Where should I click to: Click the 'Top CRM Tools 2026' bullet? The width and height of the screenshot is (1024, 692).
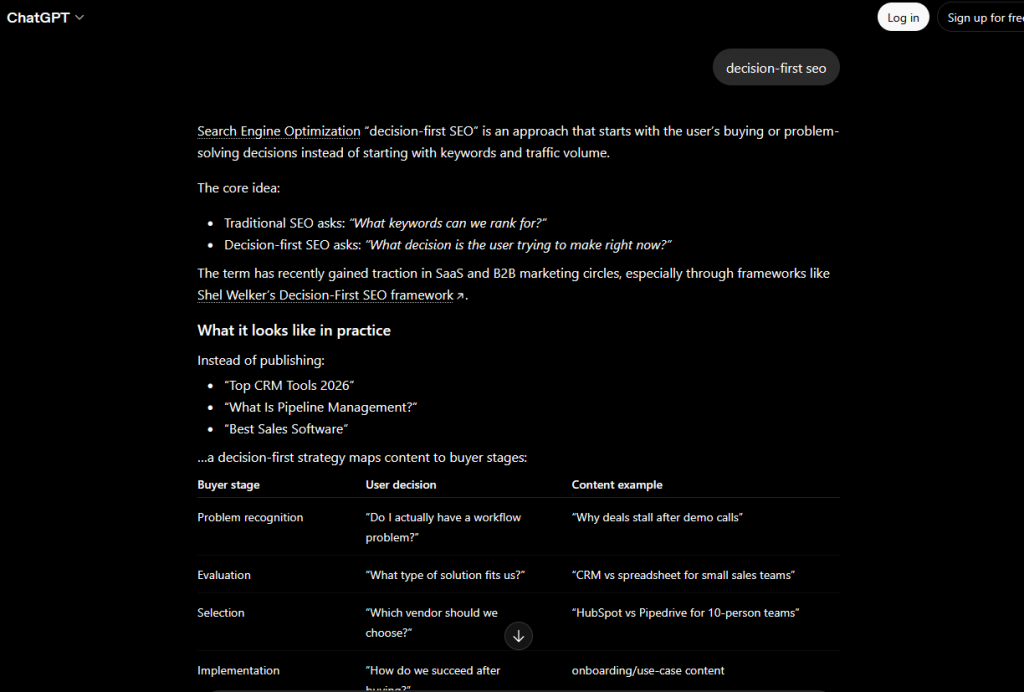[289, 386]
